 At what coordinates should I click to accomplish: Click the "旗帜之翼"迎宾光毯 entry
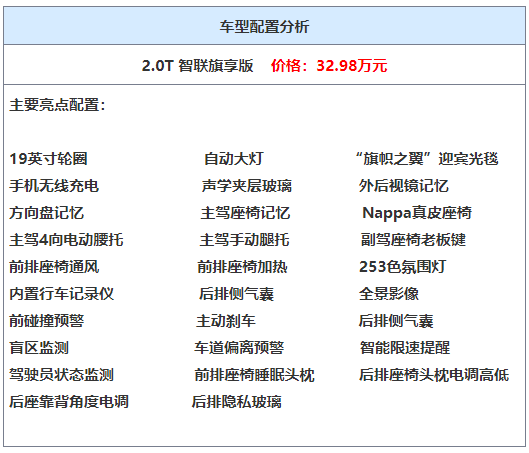click(x=427, y=159)
